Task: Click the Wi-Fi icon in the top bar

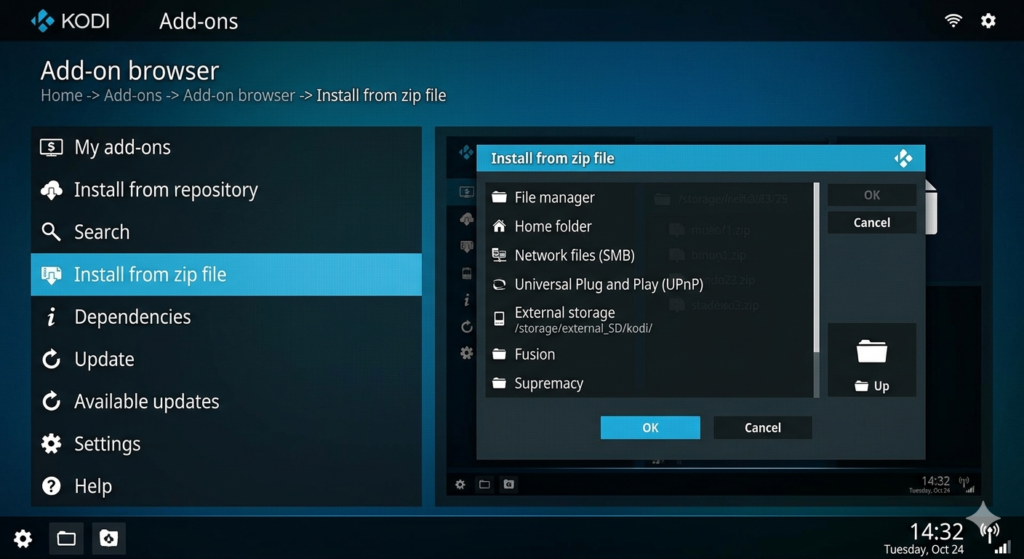Action: (x=953, y=21)
